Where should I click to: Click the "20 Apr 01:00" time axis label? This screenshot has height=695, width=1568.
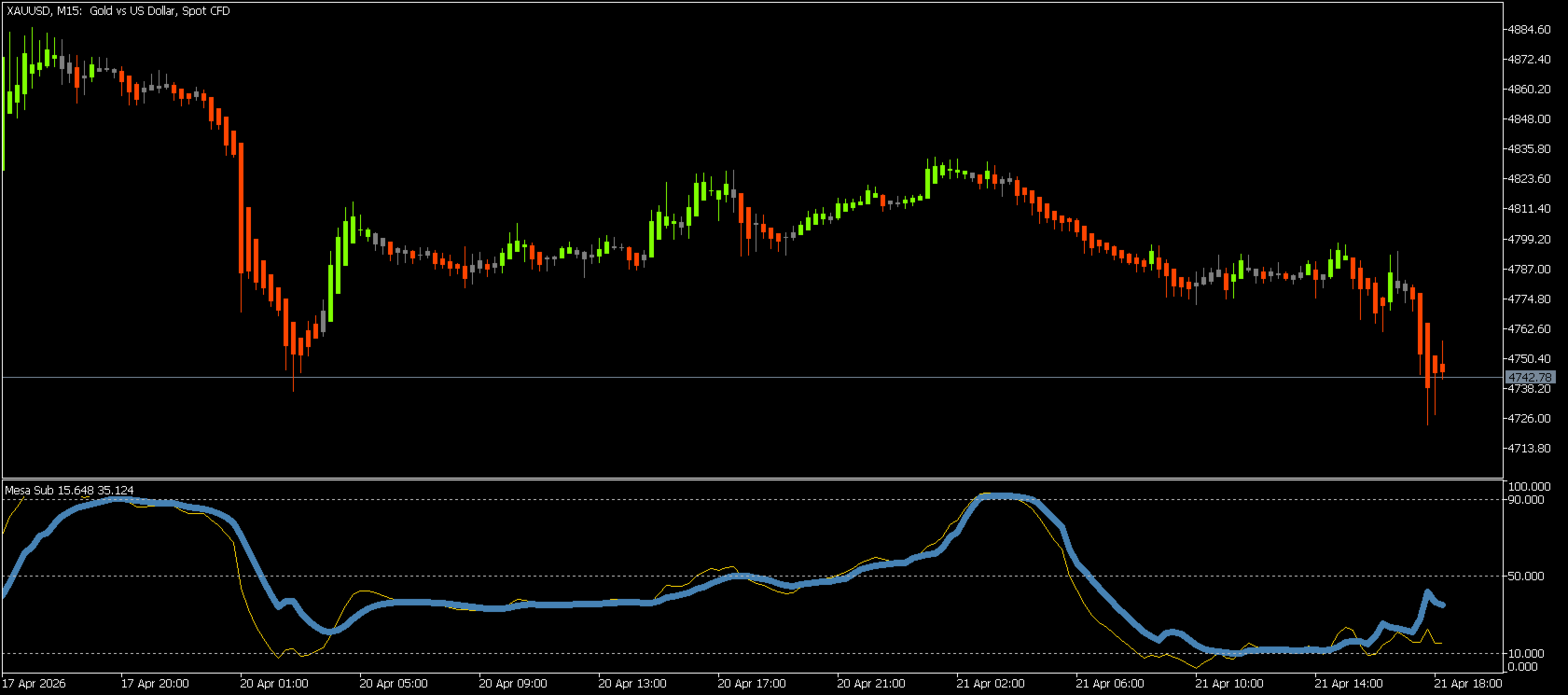coord(274,683)
